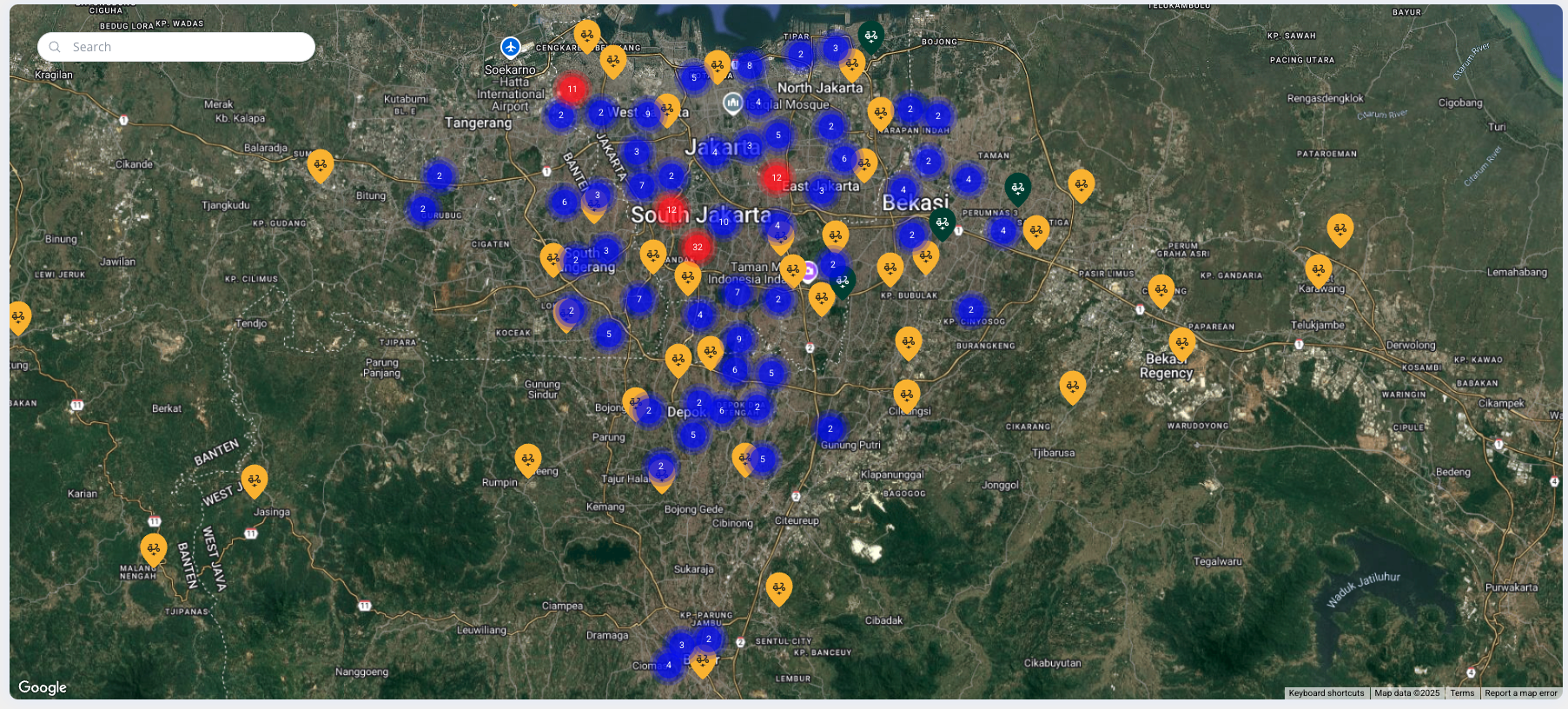Open the Terms link
Screen dimensions: 1568x709
[x=1462, y=693]
